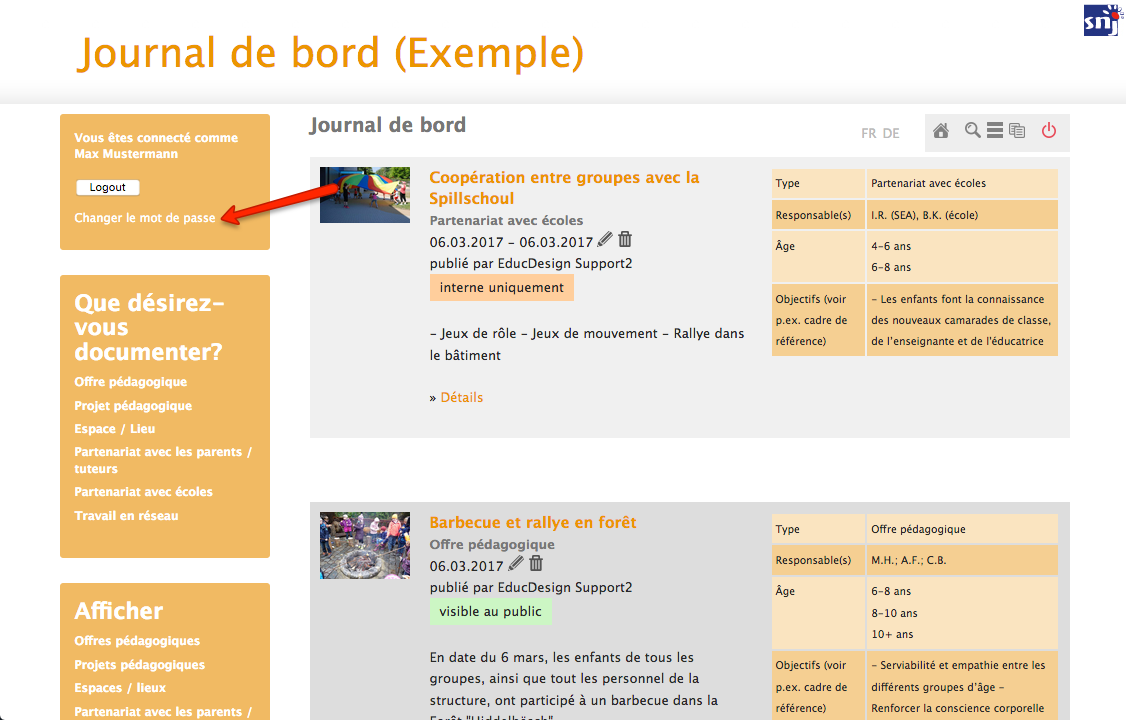Viewport: 1126px width, 720px height.
Task: Switch language to DE
Action: pyautogui.click(x=891, y=133)
